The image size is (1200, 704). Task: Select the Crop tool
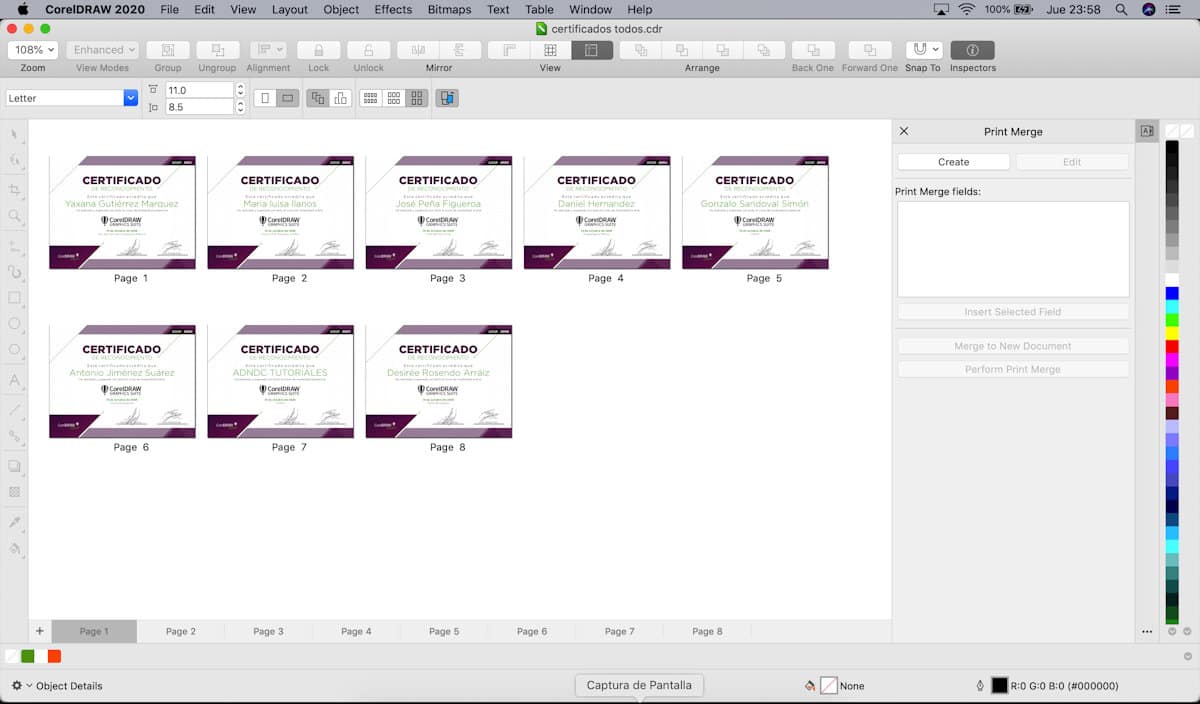coord(15,190)
